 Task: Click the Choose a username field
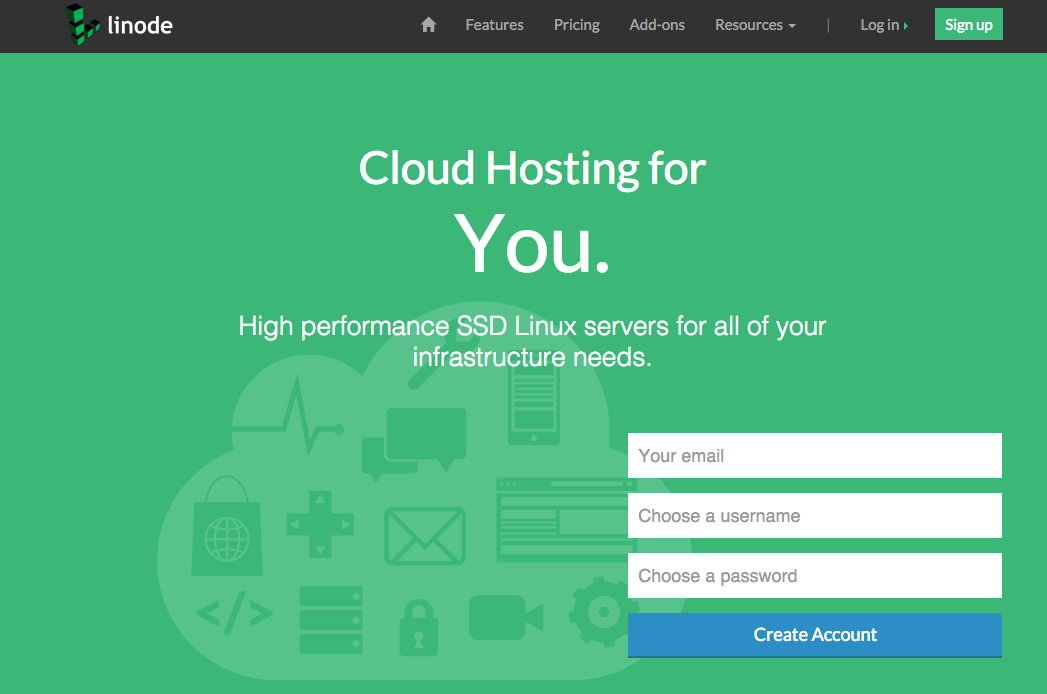coord(814,515)
